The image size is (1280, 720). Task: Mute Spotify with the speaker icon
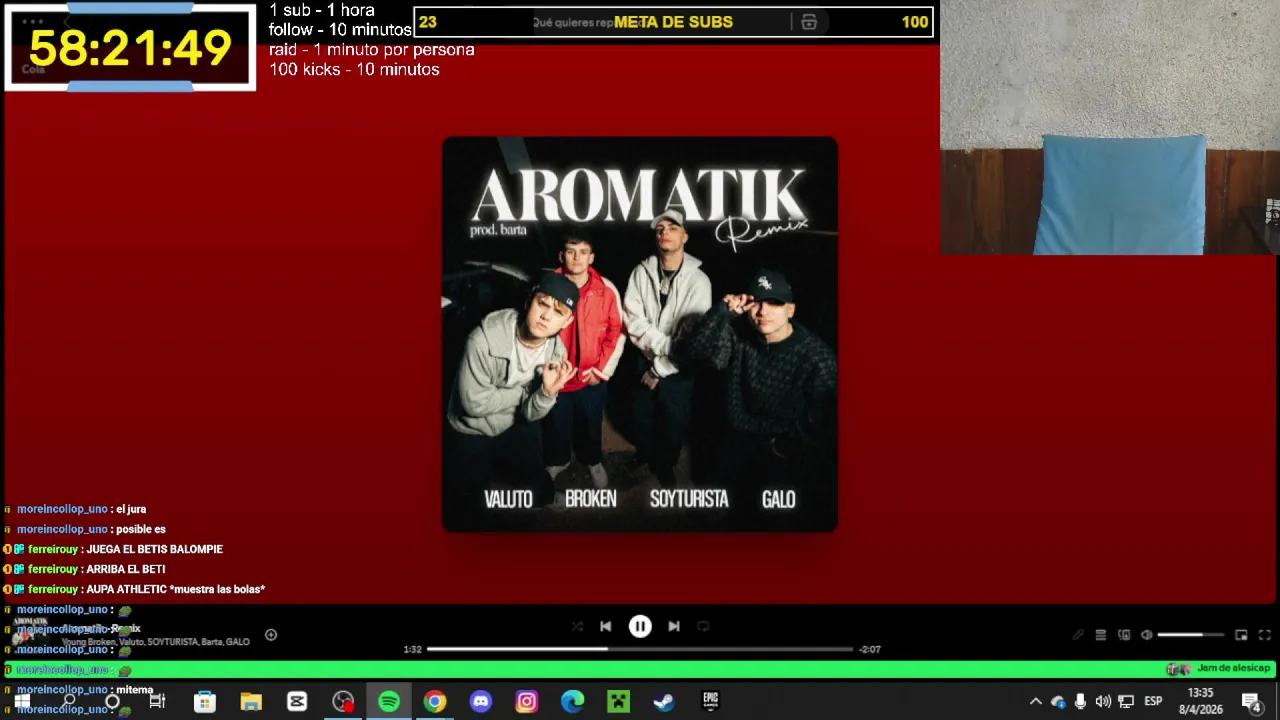1147,635
